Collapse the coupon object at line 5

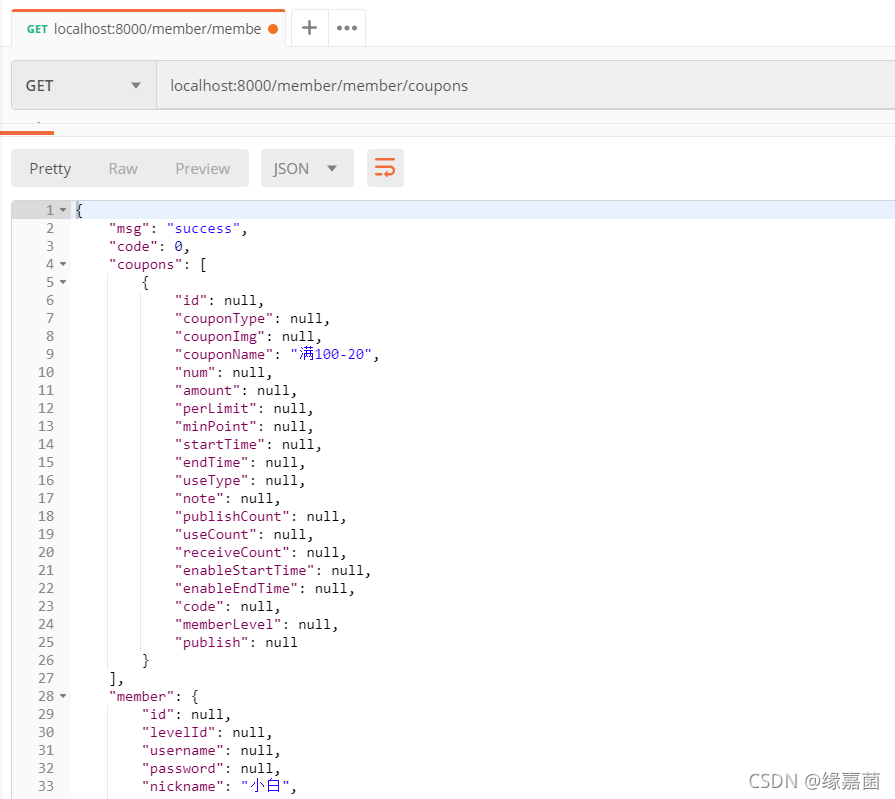pos(63,282)
